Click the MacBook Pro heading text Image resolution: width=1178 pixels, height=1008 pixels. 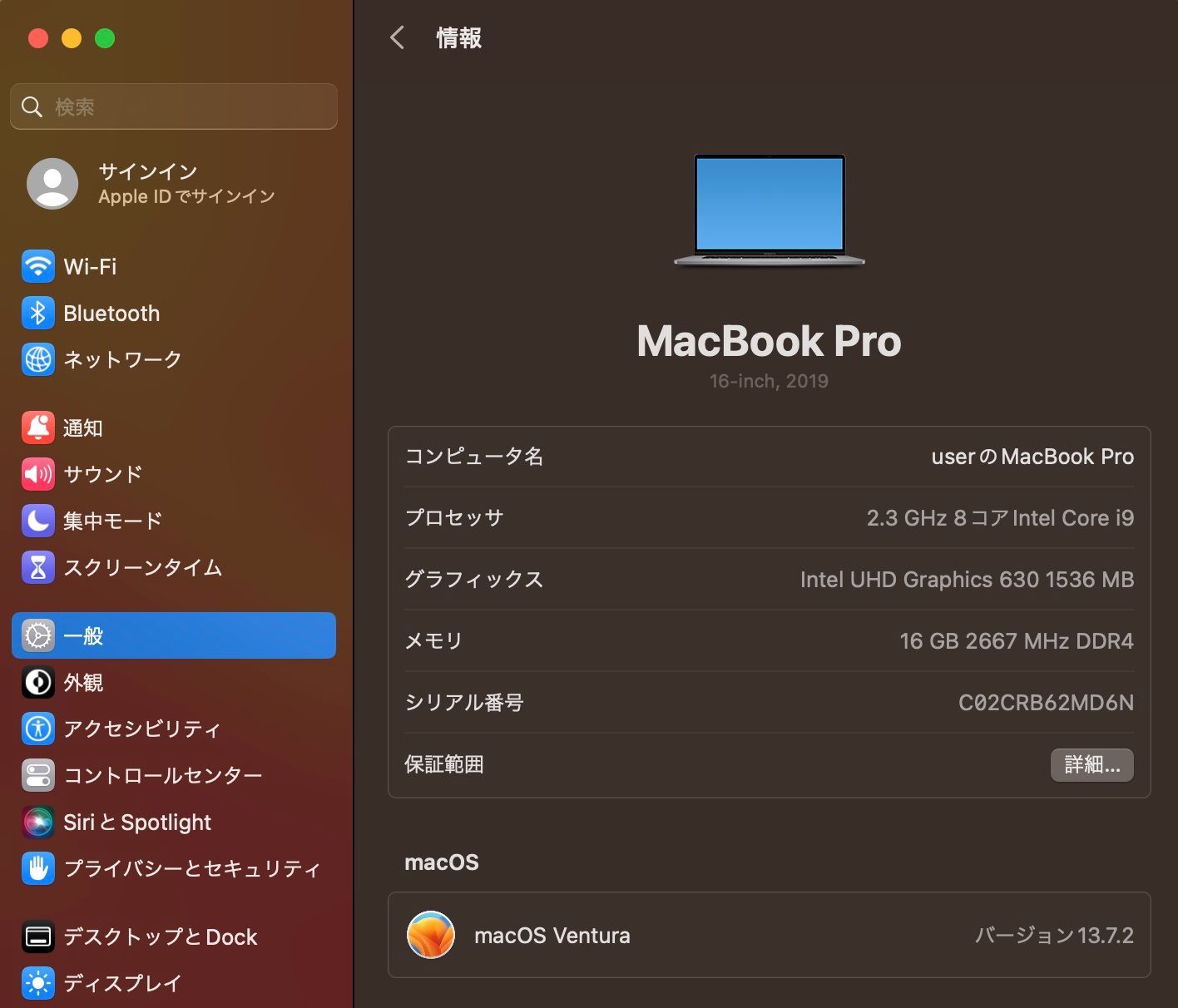tap(769, 341)
